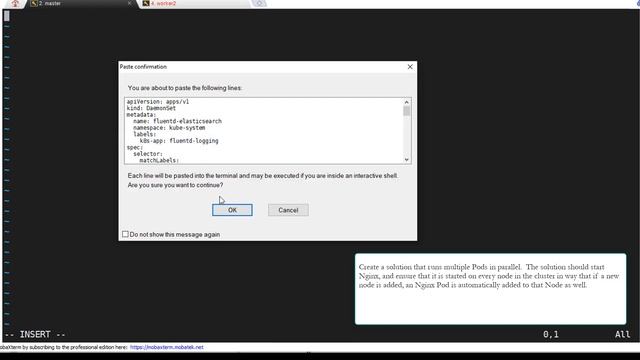
Task: Close the master tab
Action: tap(129, 3)
